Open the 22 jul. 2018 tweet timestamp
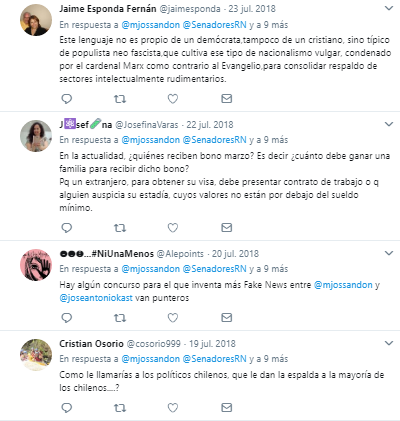The image size is (400, 421). [x=210, y=125]
